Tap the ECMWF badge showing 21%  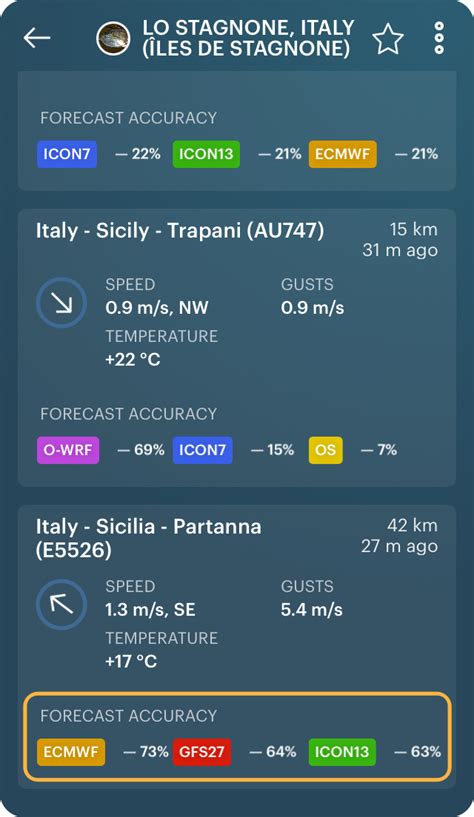coord(342,154)
